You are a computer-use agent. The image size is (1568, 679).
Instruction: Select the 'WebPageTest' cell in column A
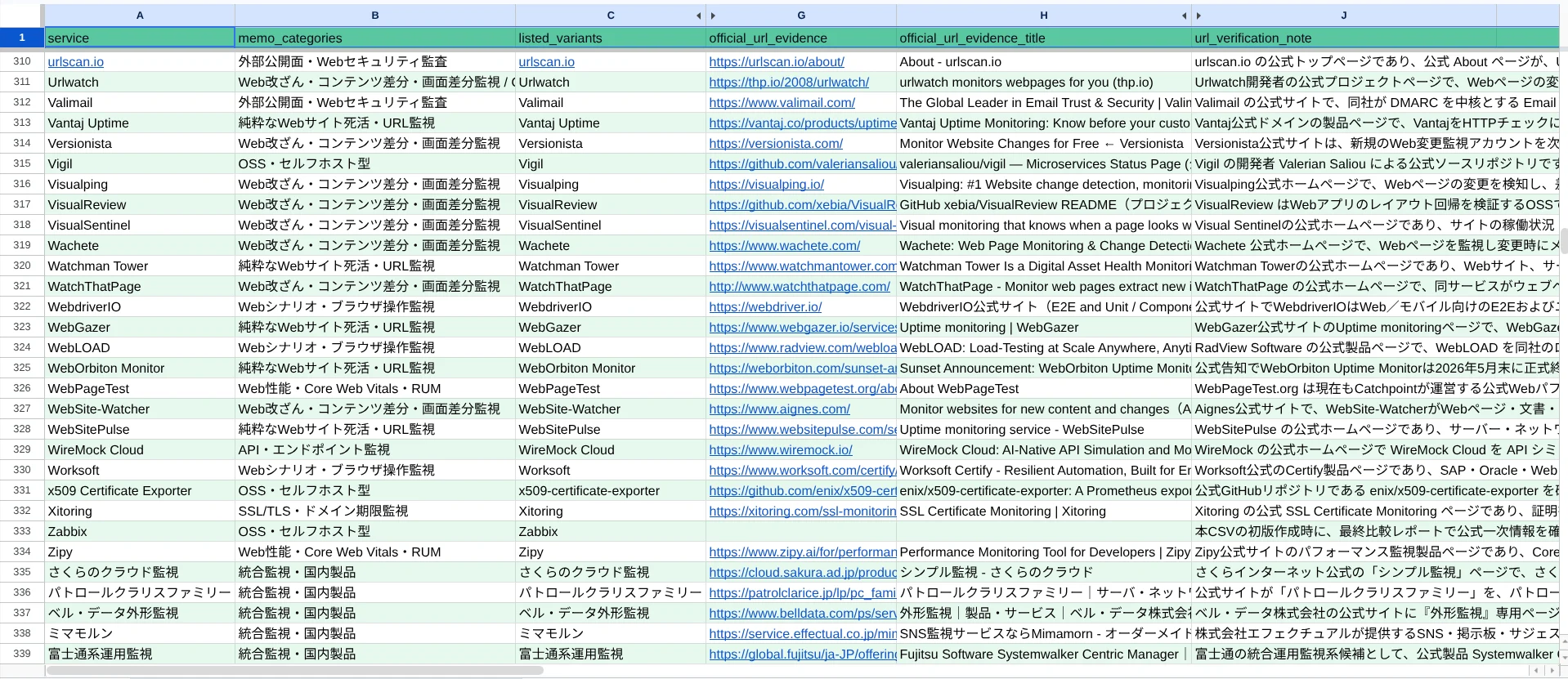(140, 388)
